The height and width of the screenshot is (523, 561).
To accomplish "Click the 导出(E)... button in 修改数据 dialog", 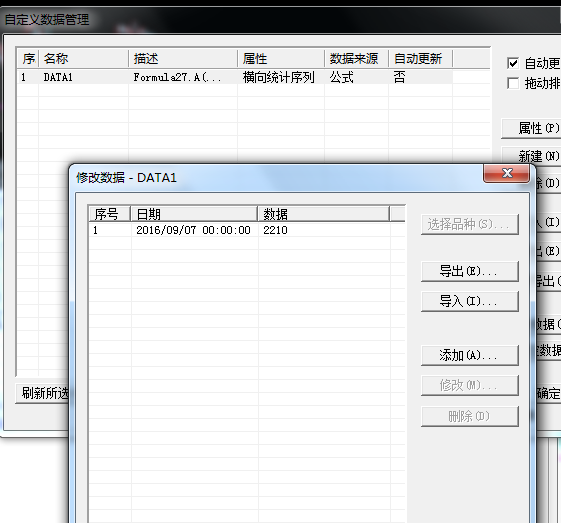I will point(470,272).
